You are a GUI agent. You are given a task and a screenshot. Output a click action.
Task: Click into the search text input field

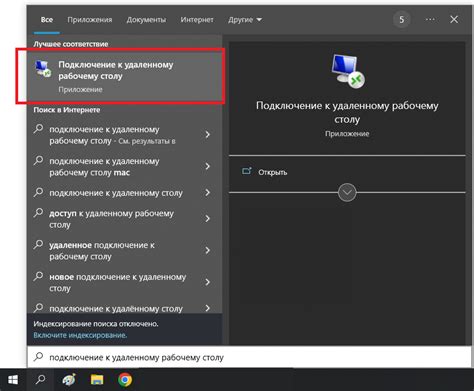pos(249,357)
